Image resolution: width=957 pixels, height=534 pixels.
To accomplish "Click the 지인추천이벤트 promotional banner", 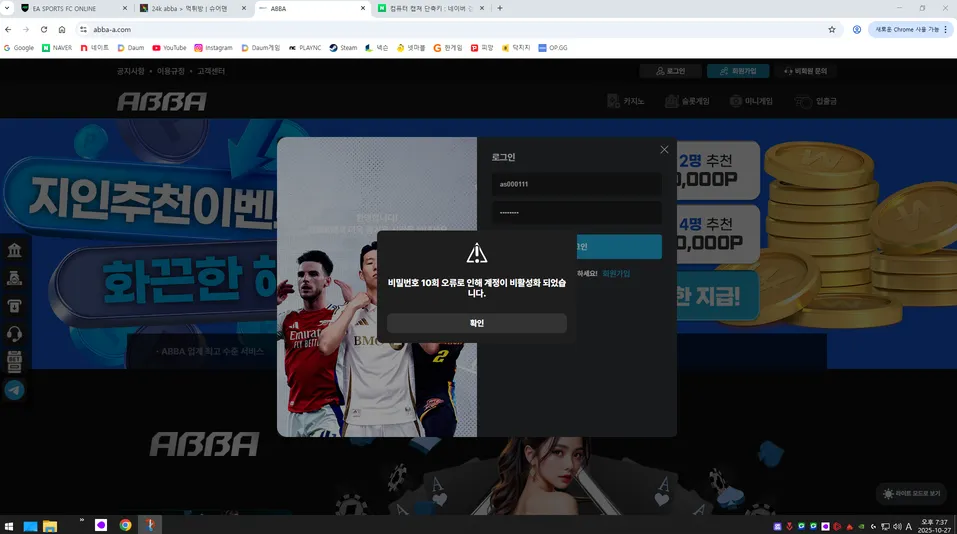I will click(x=140, y=198).
